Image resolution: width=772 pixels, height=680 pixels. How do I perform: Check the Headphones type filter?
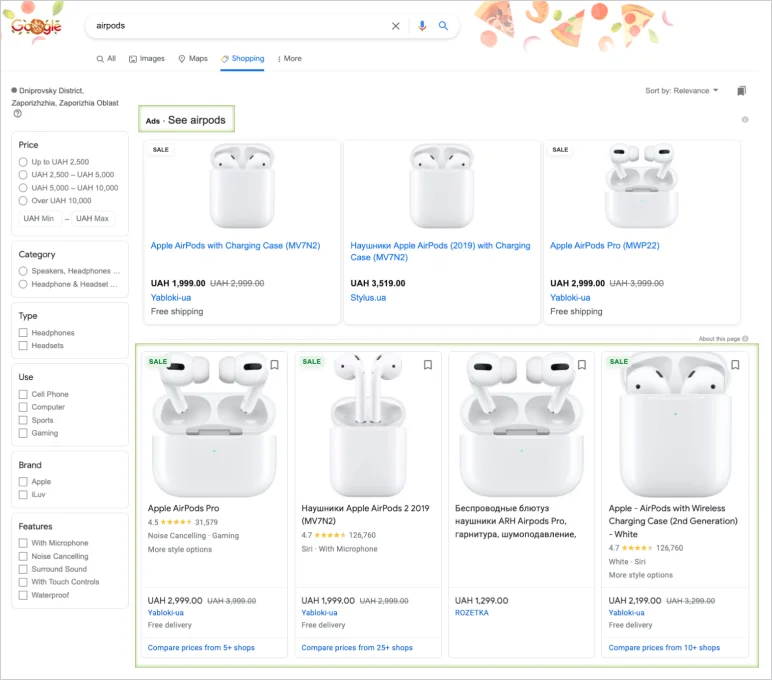pyautogui.click(x=23, y=333)
